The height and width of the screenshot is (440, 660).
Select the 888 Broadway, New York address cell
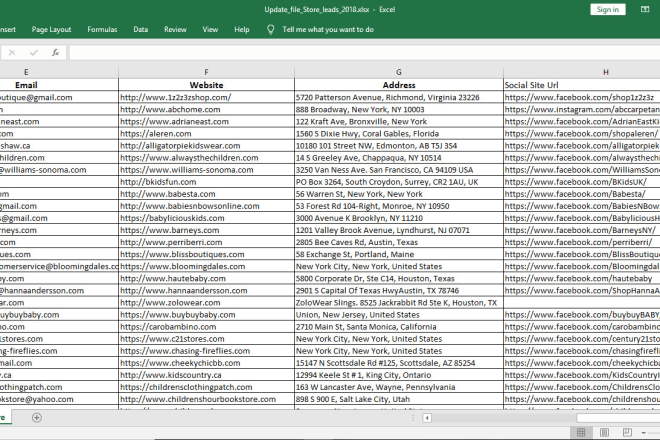[399, 109]
